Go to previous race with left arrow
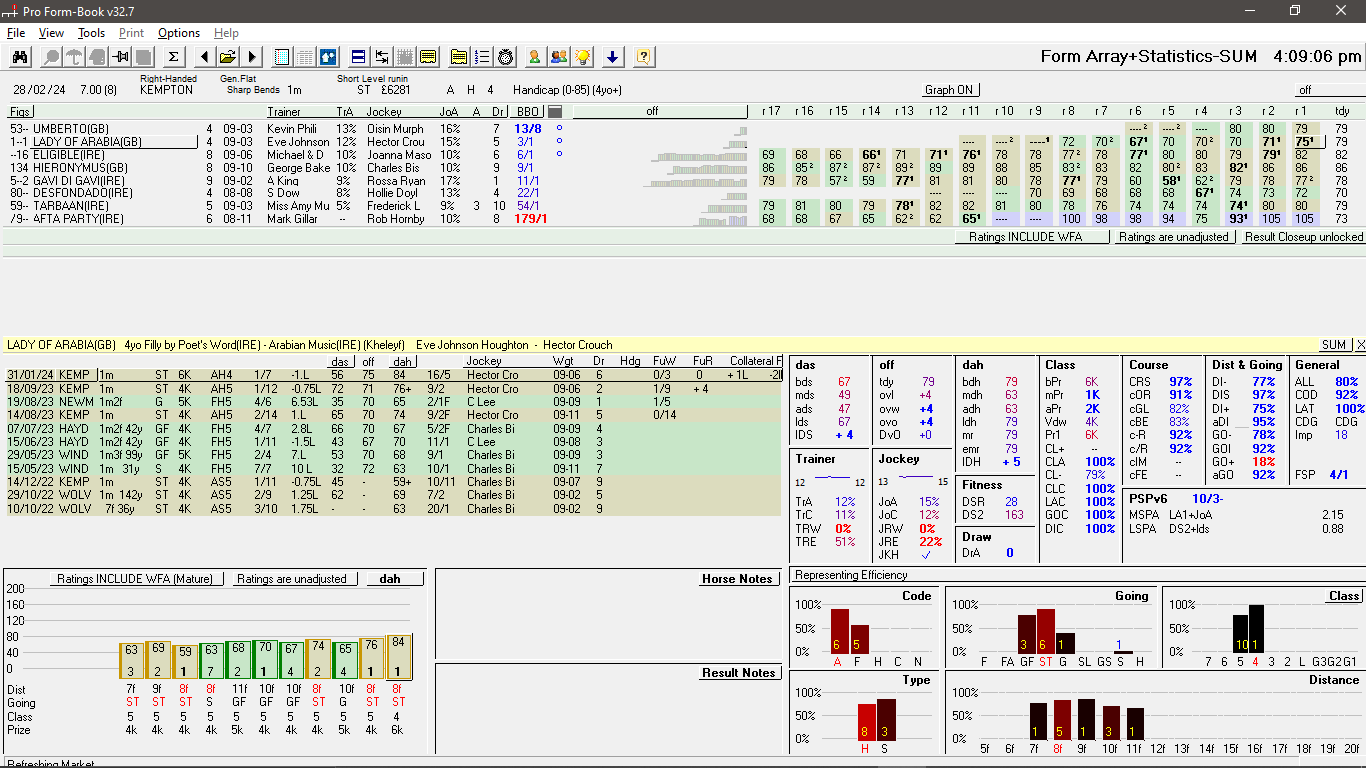 point(205,57)
